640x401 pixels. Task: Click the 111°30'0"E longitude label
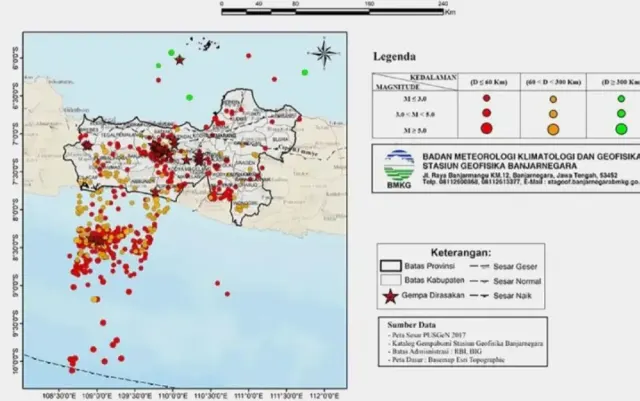(x=287, y=396)
